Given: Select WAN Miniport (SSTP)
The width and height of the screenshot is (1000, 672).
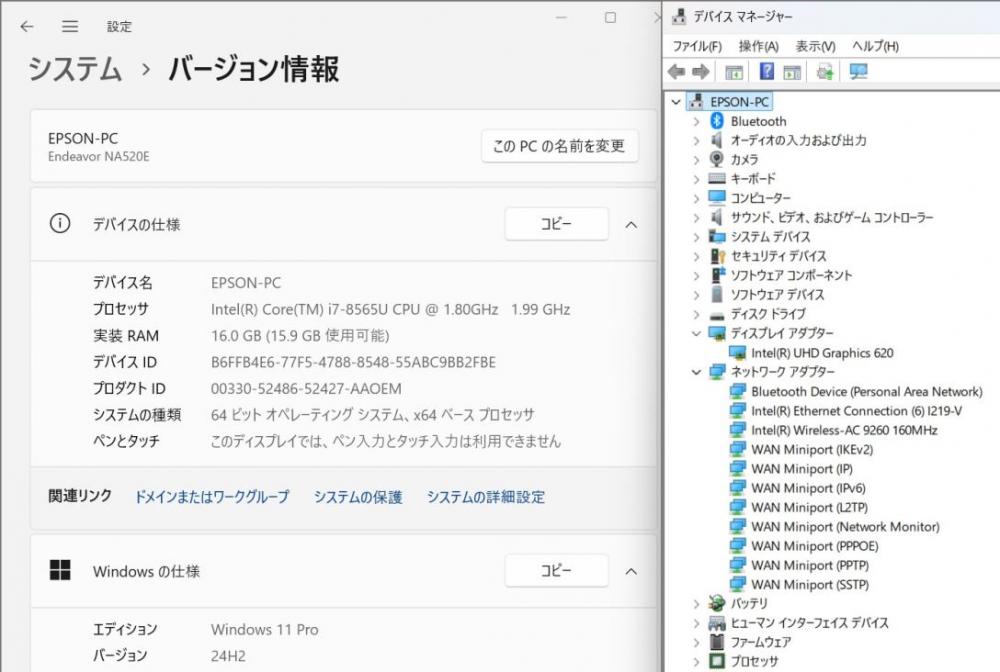Looking at the screenshot, I should coord(810,585).
